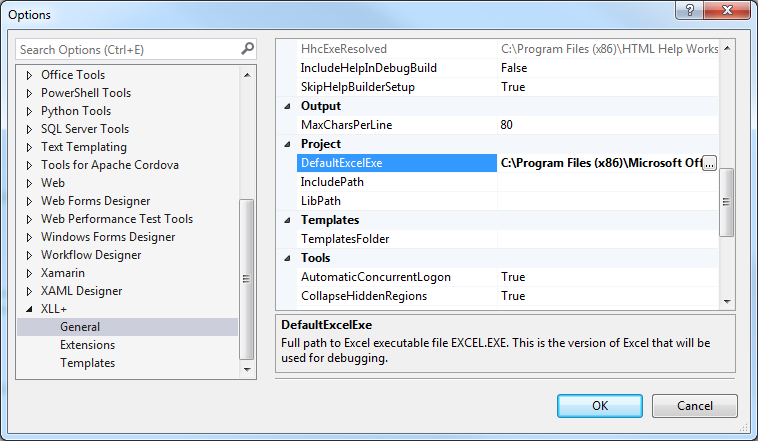Select the XAML Designer tree item
Screen dimensions: 758x441
click(82, 291)
